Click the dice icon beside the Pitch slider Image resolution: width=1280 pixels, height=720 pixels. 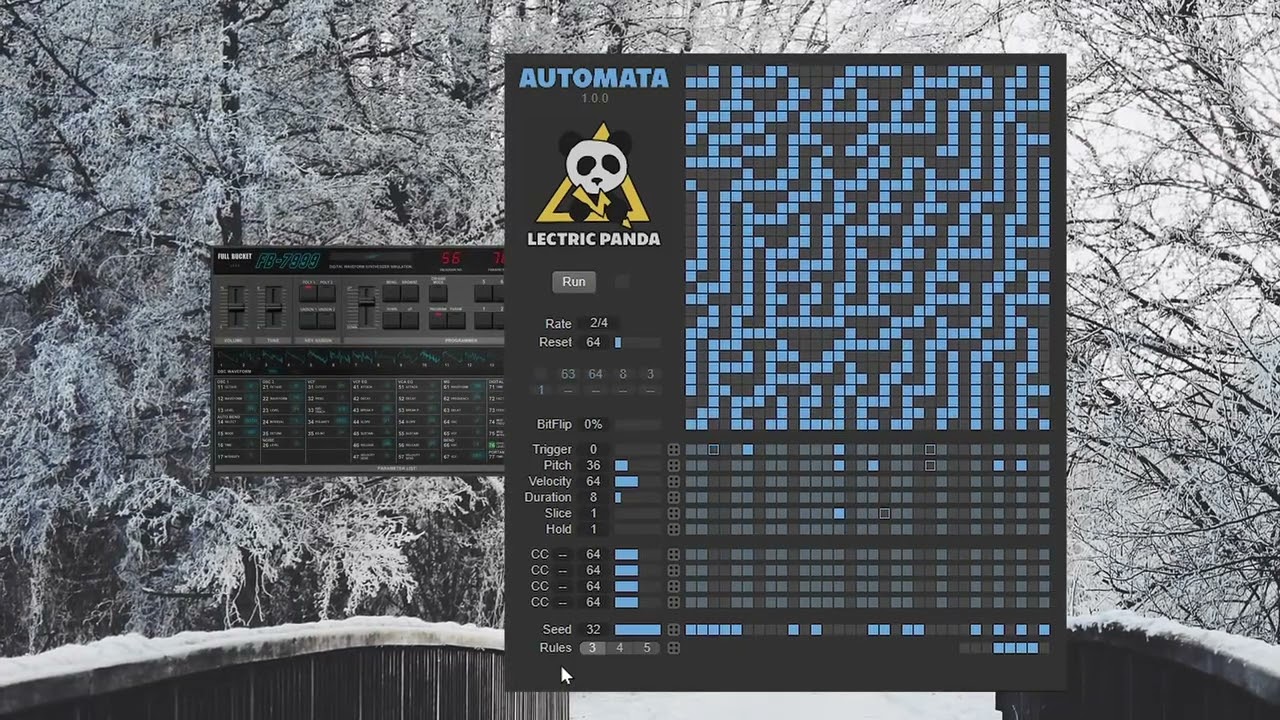point(674,466)
